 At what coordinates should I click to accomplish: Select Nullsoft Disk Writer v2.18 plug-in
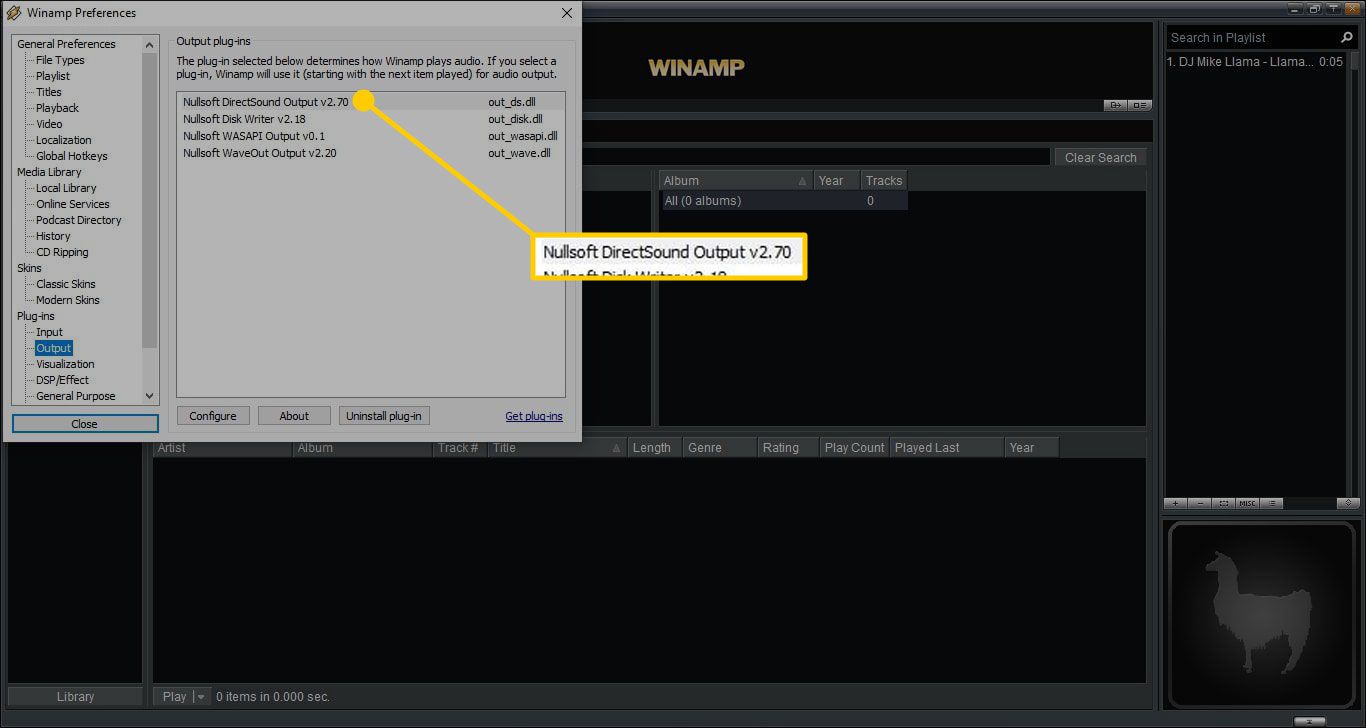[371, 119]
